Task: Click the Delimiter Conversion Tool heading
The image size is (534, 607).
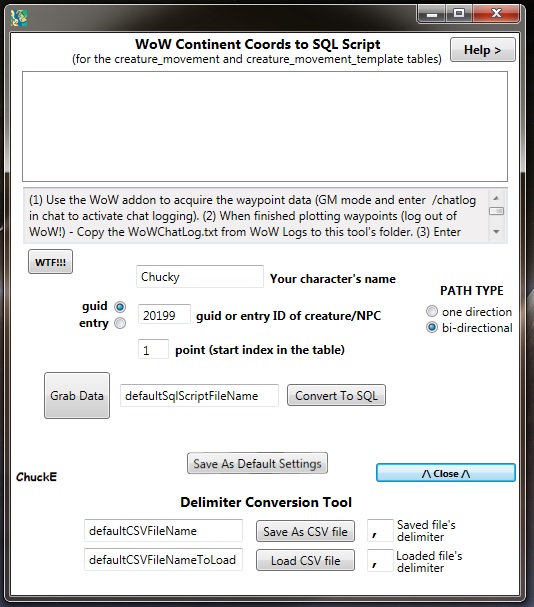Action: [266, 502]
